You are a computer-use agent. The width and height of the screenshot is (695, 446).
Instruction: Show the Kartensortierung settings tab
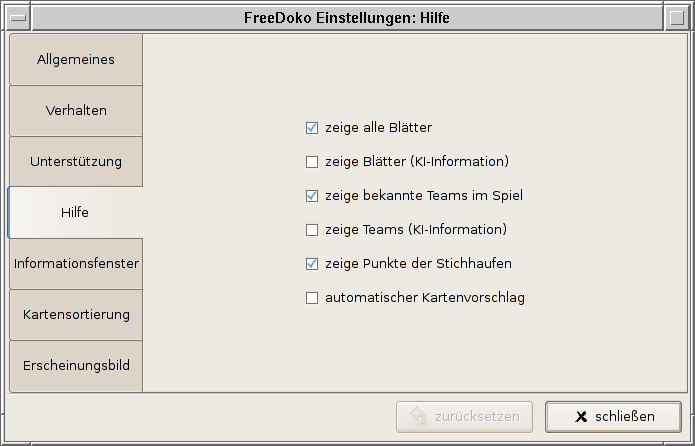coord(76,315)
